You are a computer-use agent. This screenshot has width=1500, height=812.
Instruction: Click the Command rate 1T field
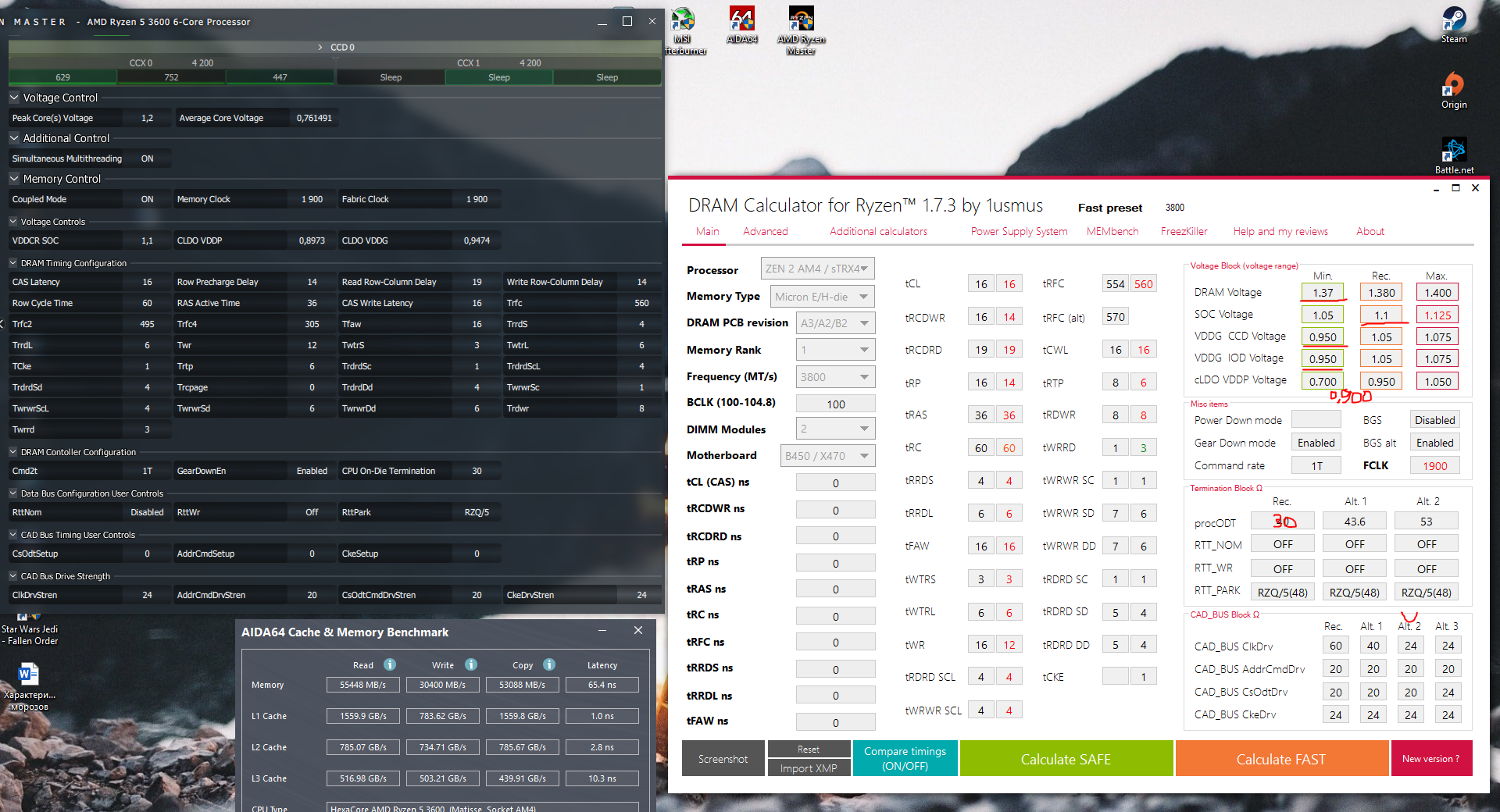point(1316,465)
